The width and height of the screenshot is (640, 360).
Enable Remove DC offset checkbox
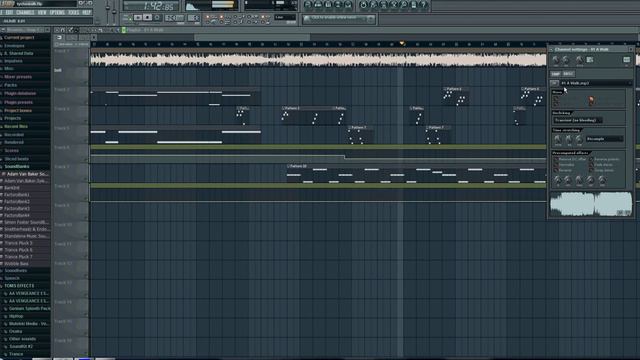click(x=556, y=159)
